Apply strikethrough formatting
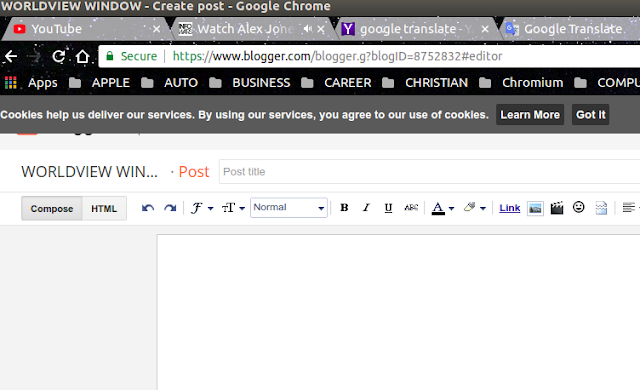This screenshot has height=390, width=640. (x=411, y=208)
